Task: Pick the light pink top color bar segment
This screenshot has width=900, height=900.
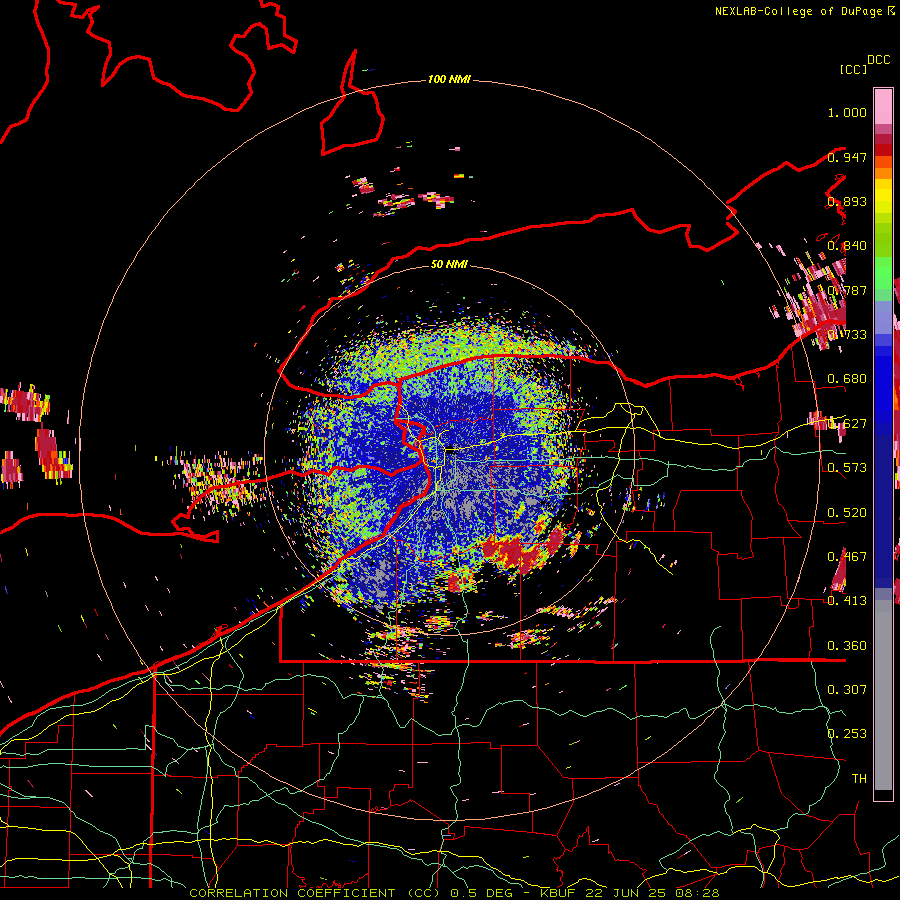Action: click(x=883, y=106)
